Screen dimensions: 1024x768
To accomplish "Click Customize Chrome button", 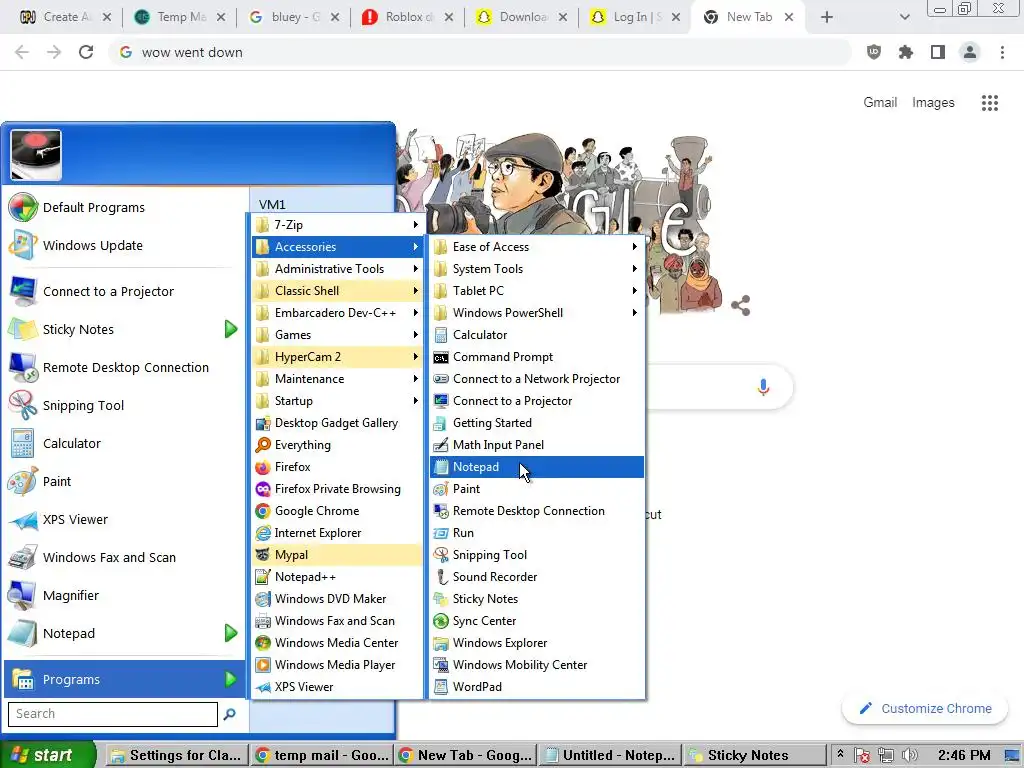I will (925, 709).
